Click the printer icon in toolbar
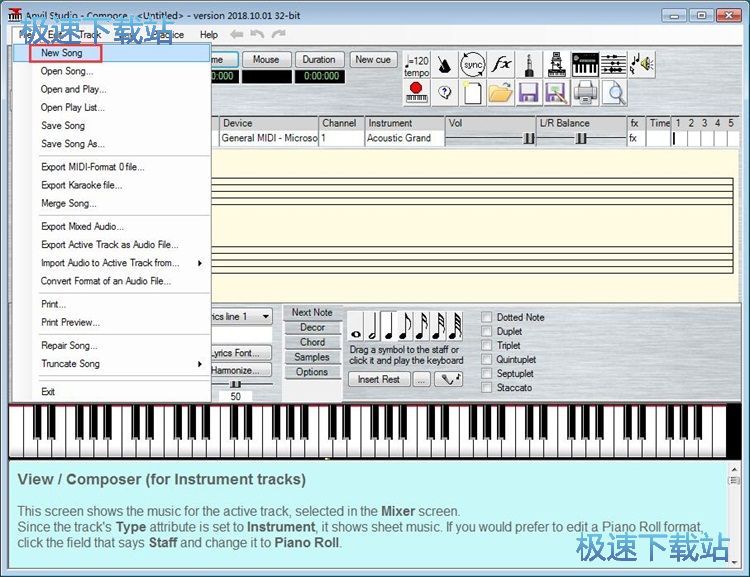 point(585,93)
